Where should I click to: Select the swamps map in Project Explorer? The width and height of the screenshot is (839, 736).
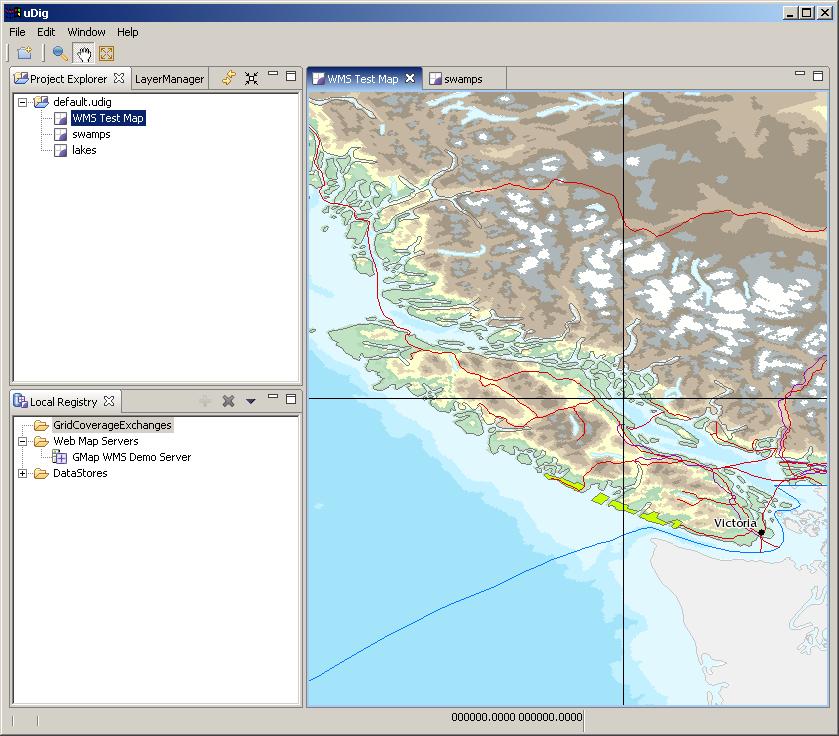[x=90, y=134]
